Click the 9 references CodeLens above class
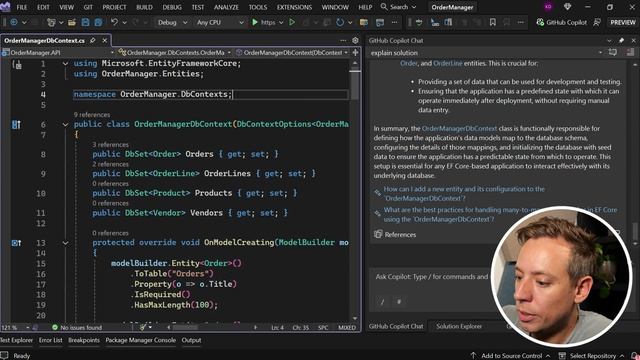This screenshot has width=640, height=360. [x=92, y=115]
